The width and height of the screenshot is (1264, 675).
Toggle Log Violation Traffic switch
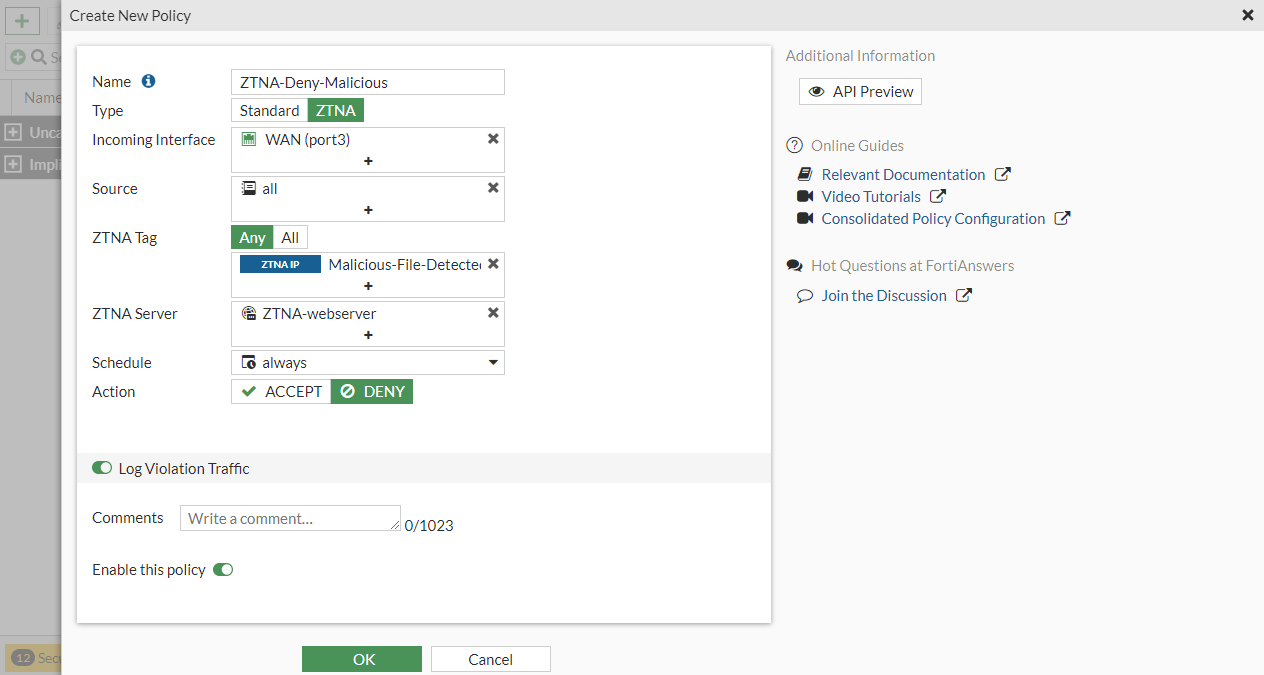(102, 468)
